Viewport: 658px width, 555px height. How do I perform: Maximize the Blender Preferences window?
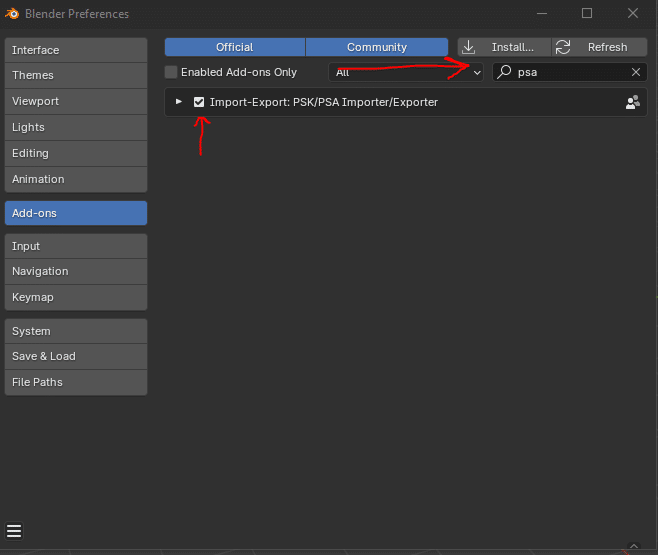coord(587,13)
